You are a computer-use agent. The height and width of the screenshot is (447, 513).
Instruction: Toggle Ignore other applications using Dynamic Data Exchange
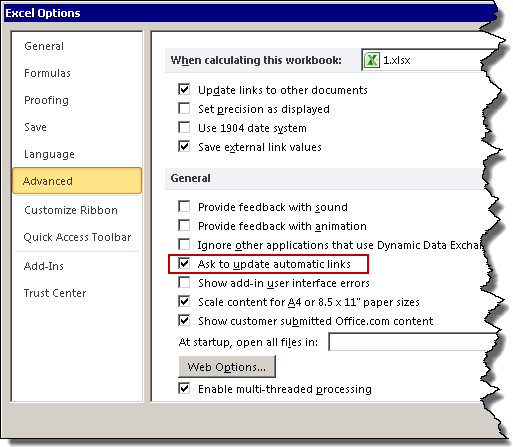click(184, 244)
